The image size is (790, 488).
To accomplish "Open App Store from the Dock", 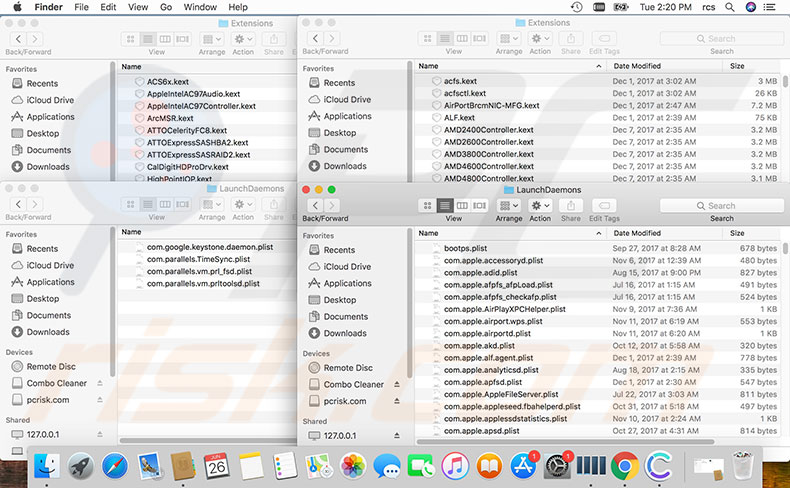I will coord(523,466).
